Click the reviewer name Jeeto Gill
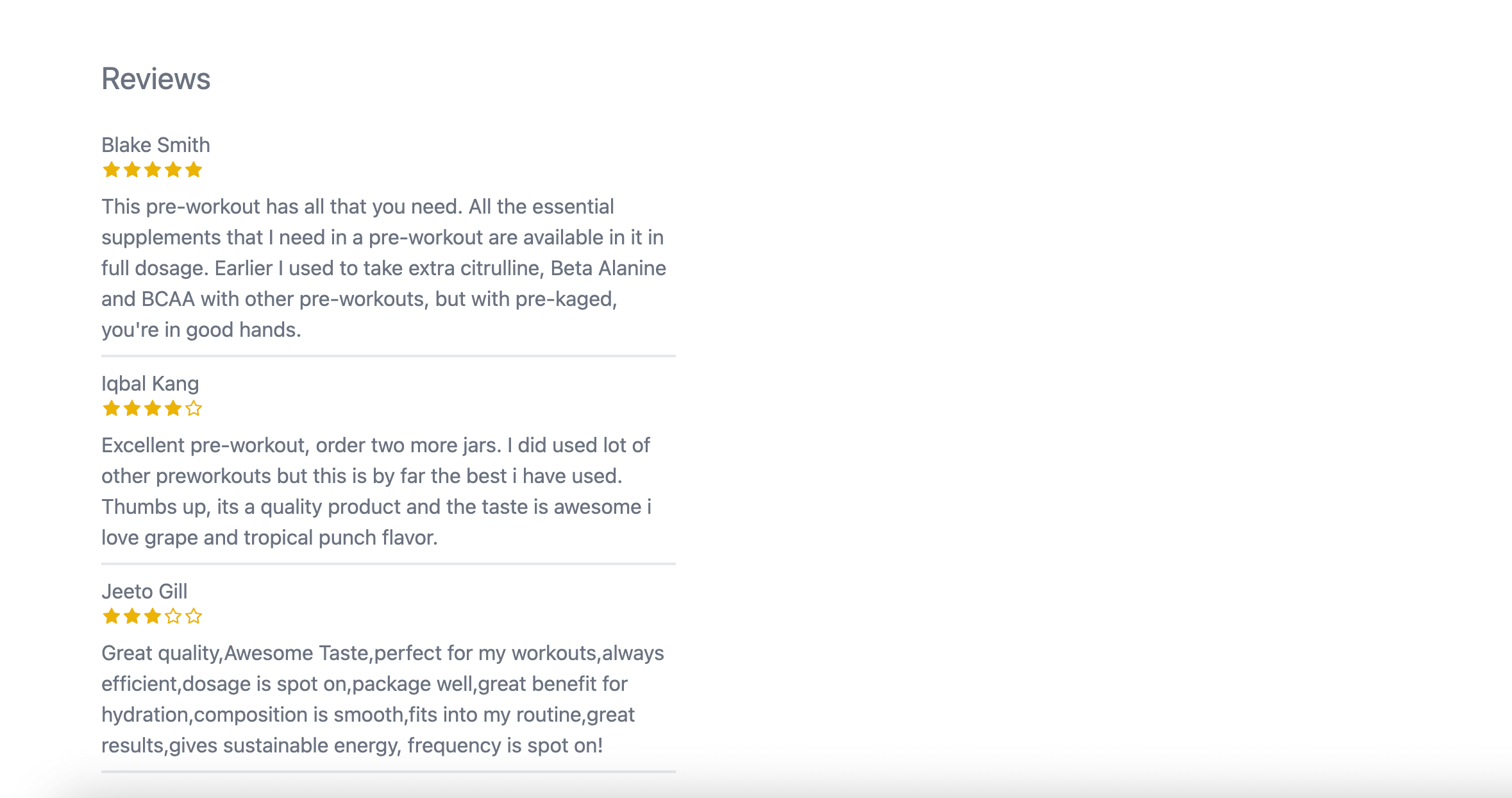 point(144,591)
